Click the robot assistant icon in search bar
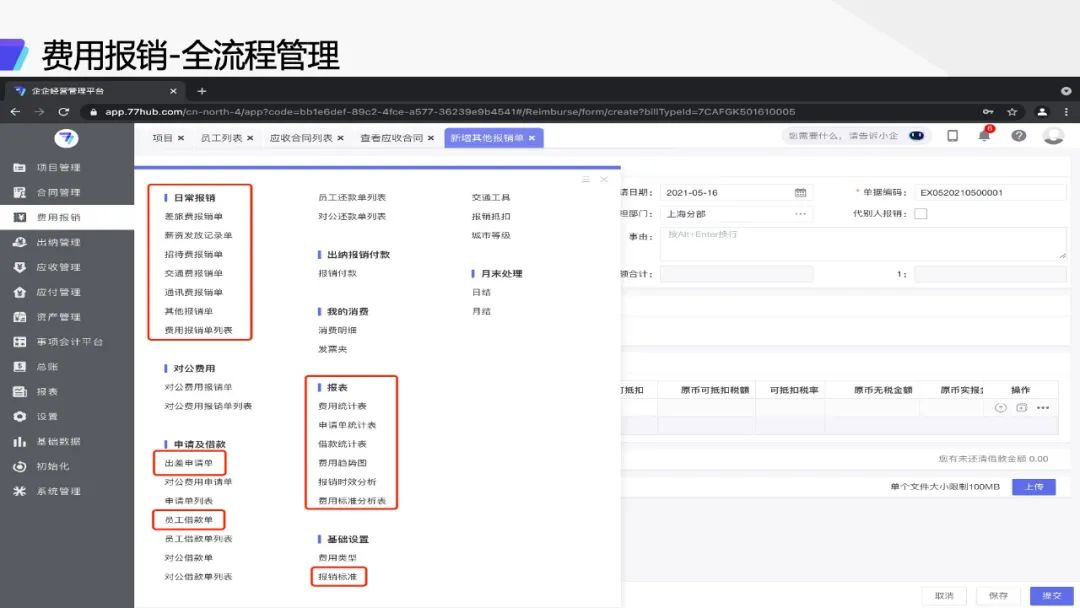The width and height of the screenshot is (1080, 608). coord(916,136)
